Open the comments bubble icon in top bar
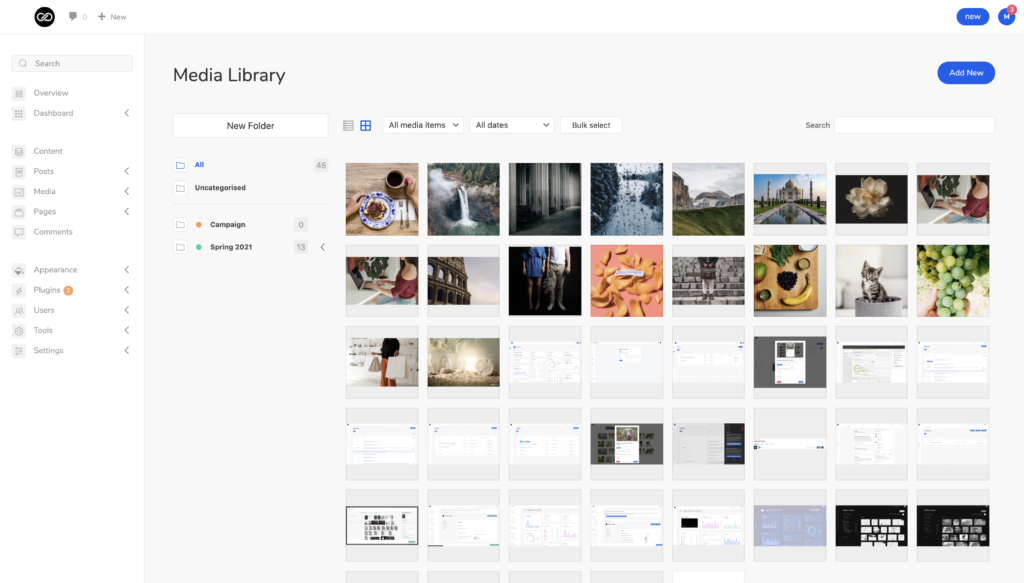Screen dimensions: 1024x583 (x=73, y=17)
